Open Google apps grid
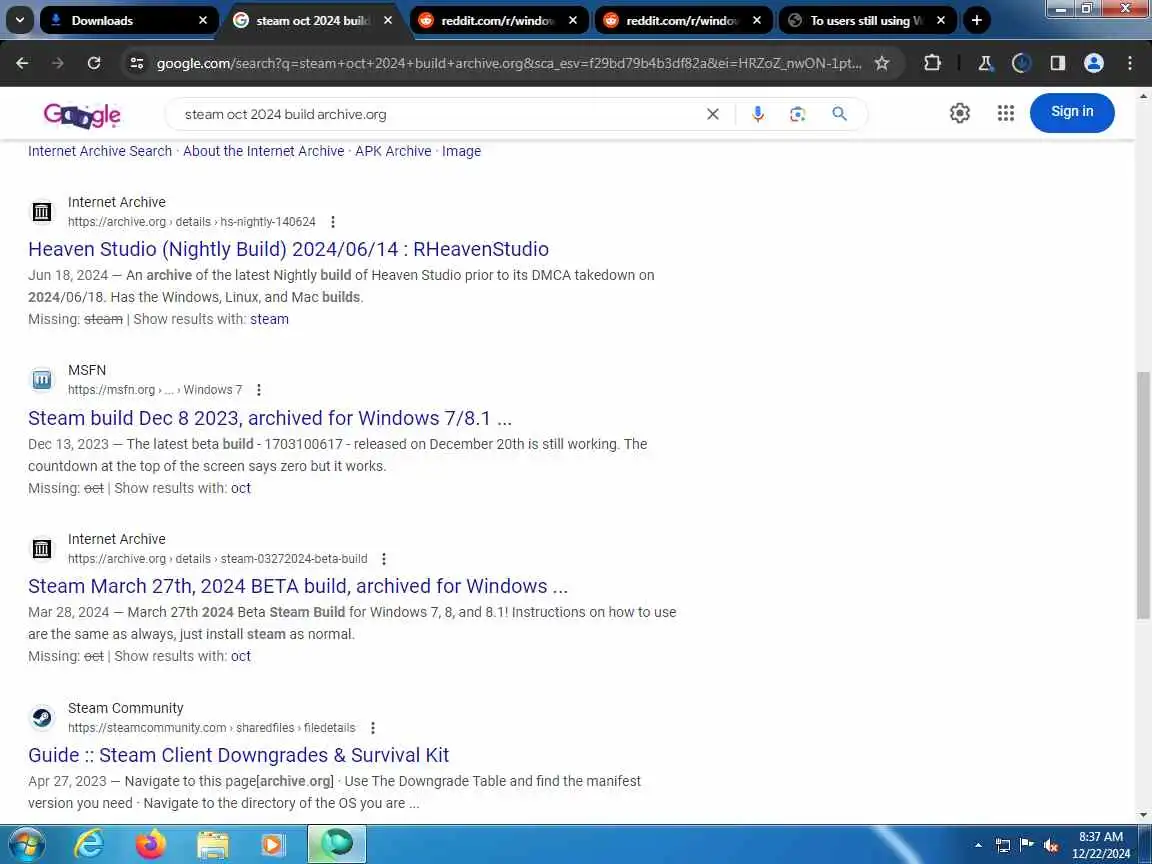 pyautogui.click(x=1006, y=112)
